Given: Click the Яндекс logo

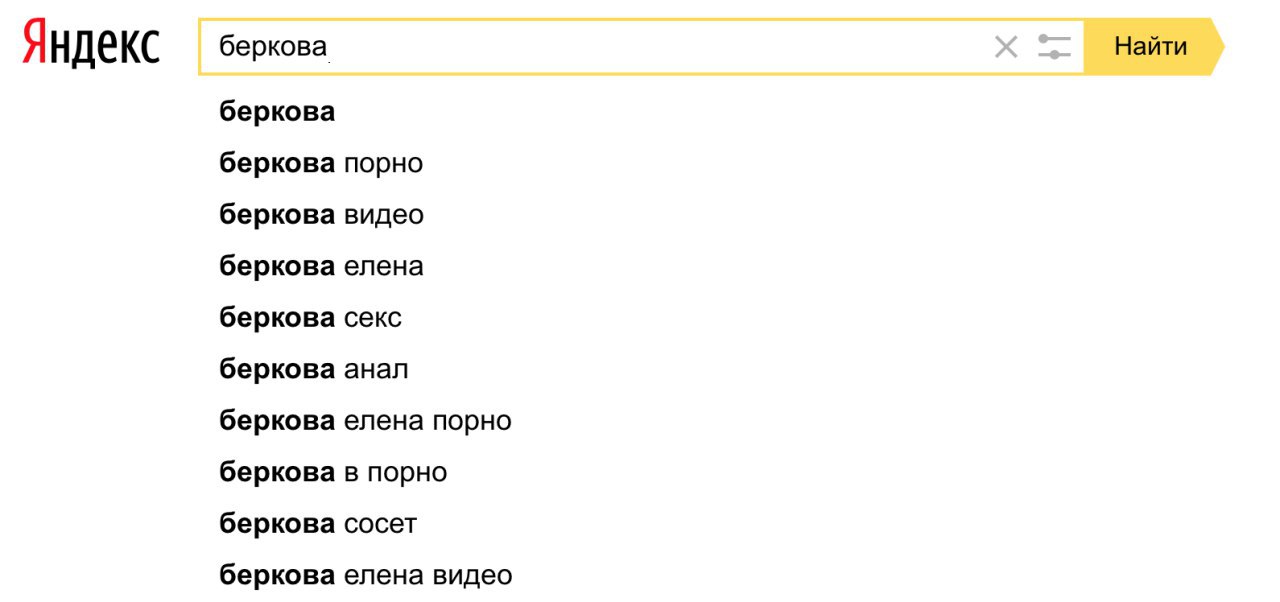Looking at the screenshot, I should [x=91, y=45].
